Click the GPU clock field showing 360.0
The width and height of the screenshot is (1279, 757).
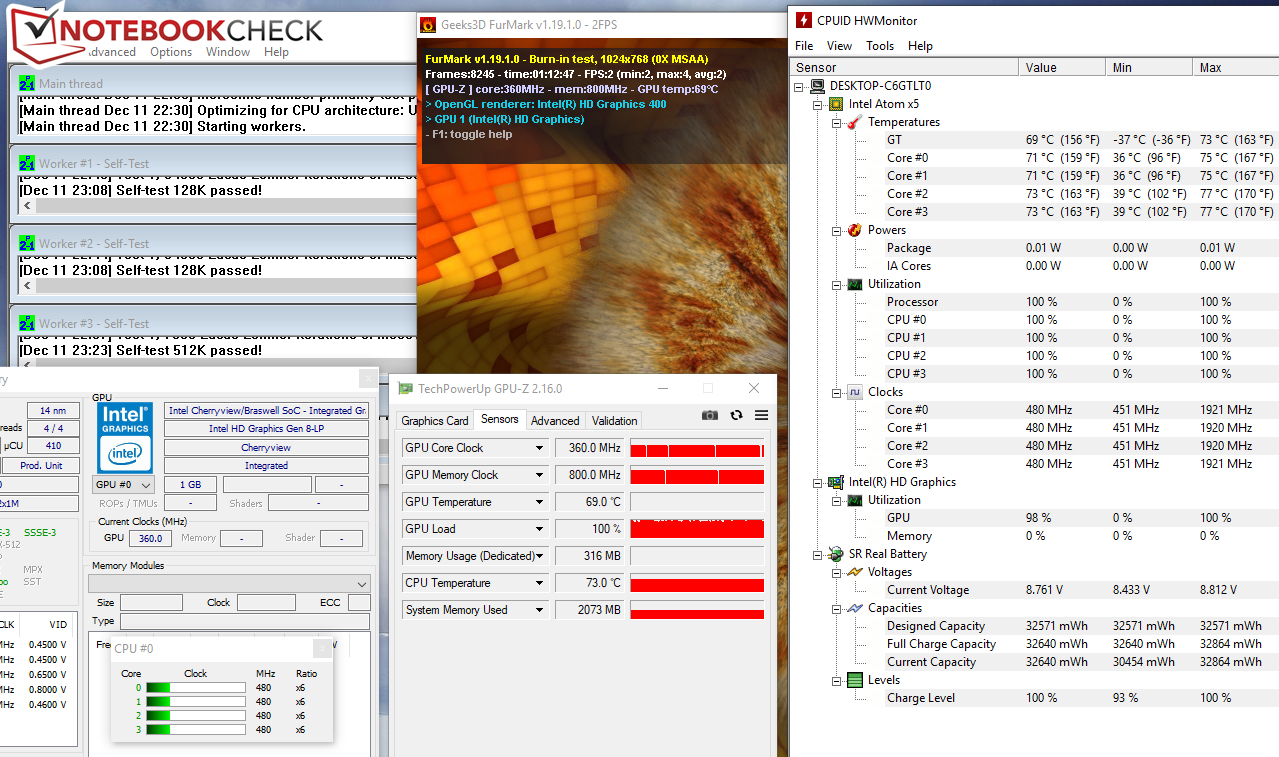[150, 538]
